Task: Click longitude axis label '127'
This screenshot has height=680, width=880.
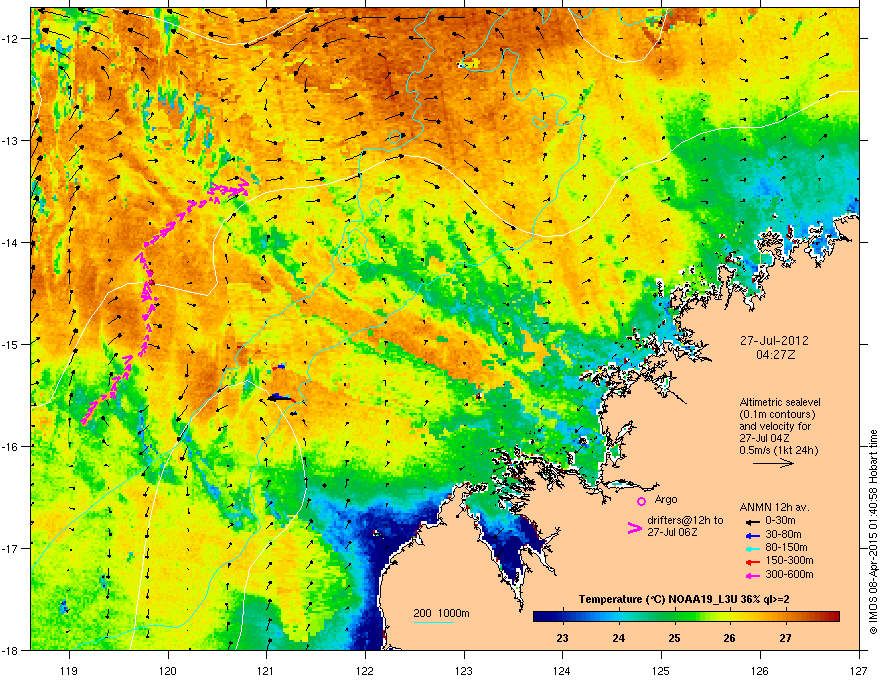Action: tap(859, 670)
